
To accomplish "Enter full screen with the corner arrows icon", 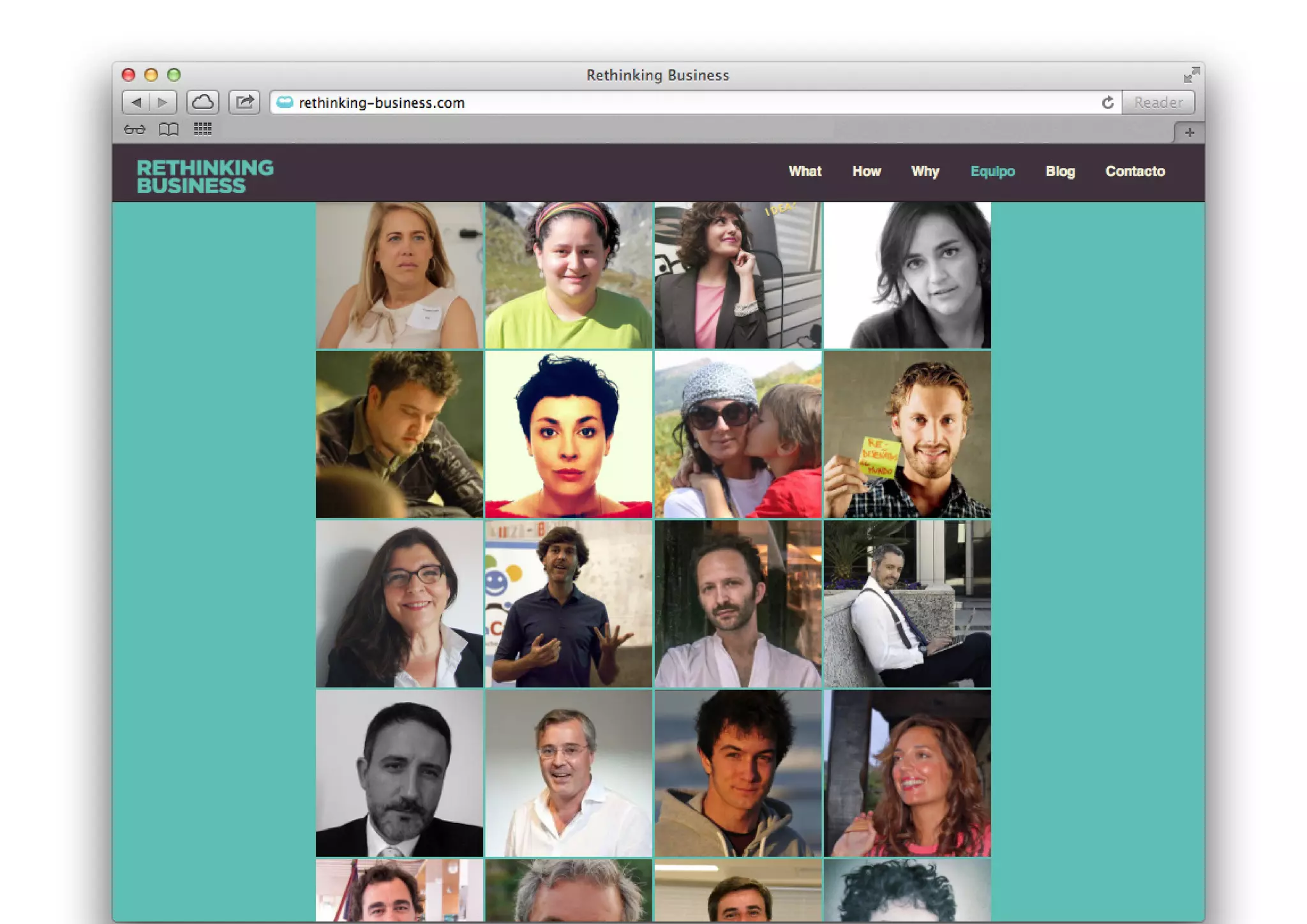I will click(1191, 75).
